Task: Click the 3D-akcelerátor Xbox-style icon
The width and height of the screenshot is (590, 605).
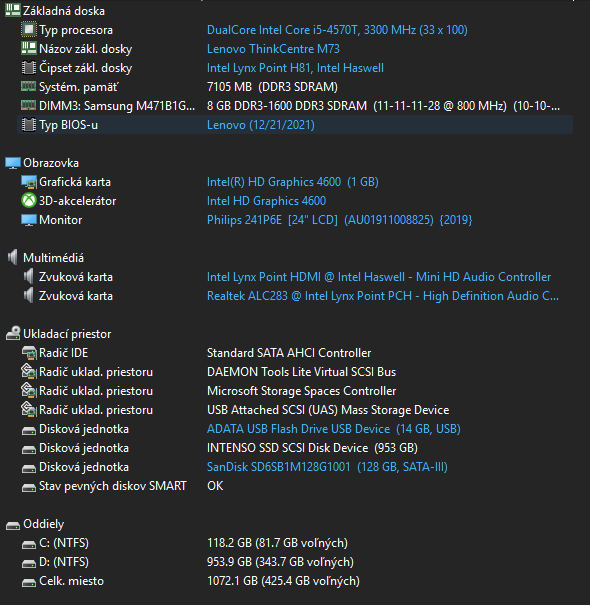Action: pos(29,201)
